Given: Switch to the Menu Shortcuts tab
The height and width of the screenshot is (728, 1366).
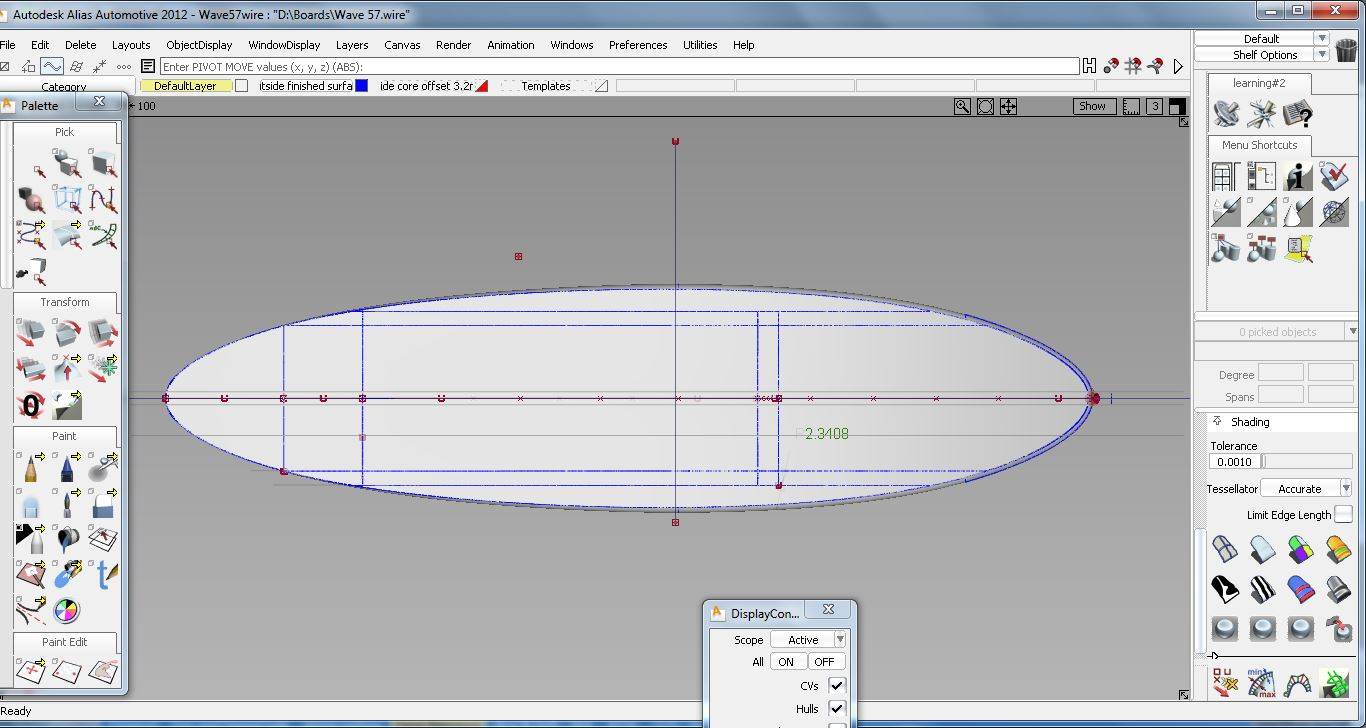Looking at the screenshot, I should pos(1258,145).
